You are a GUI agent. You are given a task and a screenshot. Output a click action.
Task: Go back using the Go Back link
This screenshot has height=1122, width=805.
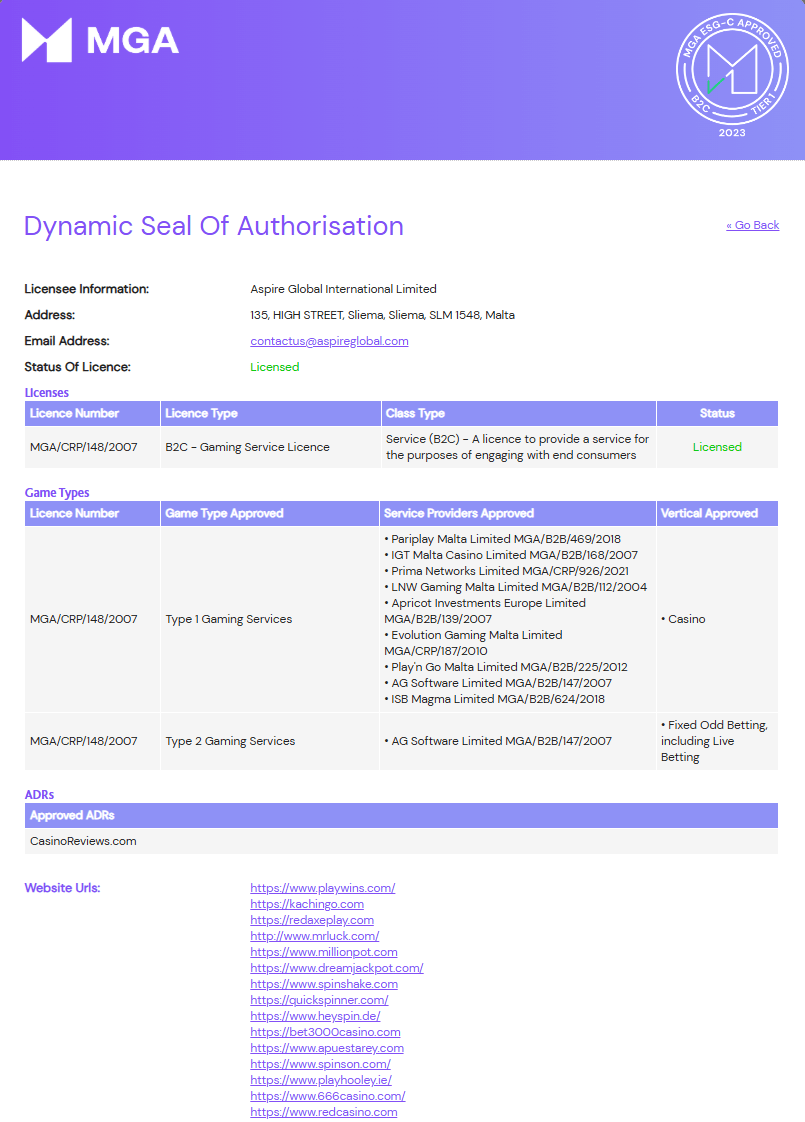[x=752, y=225]
